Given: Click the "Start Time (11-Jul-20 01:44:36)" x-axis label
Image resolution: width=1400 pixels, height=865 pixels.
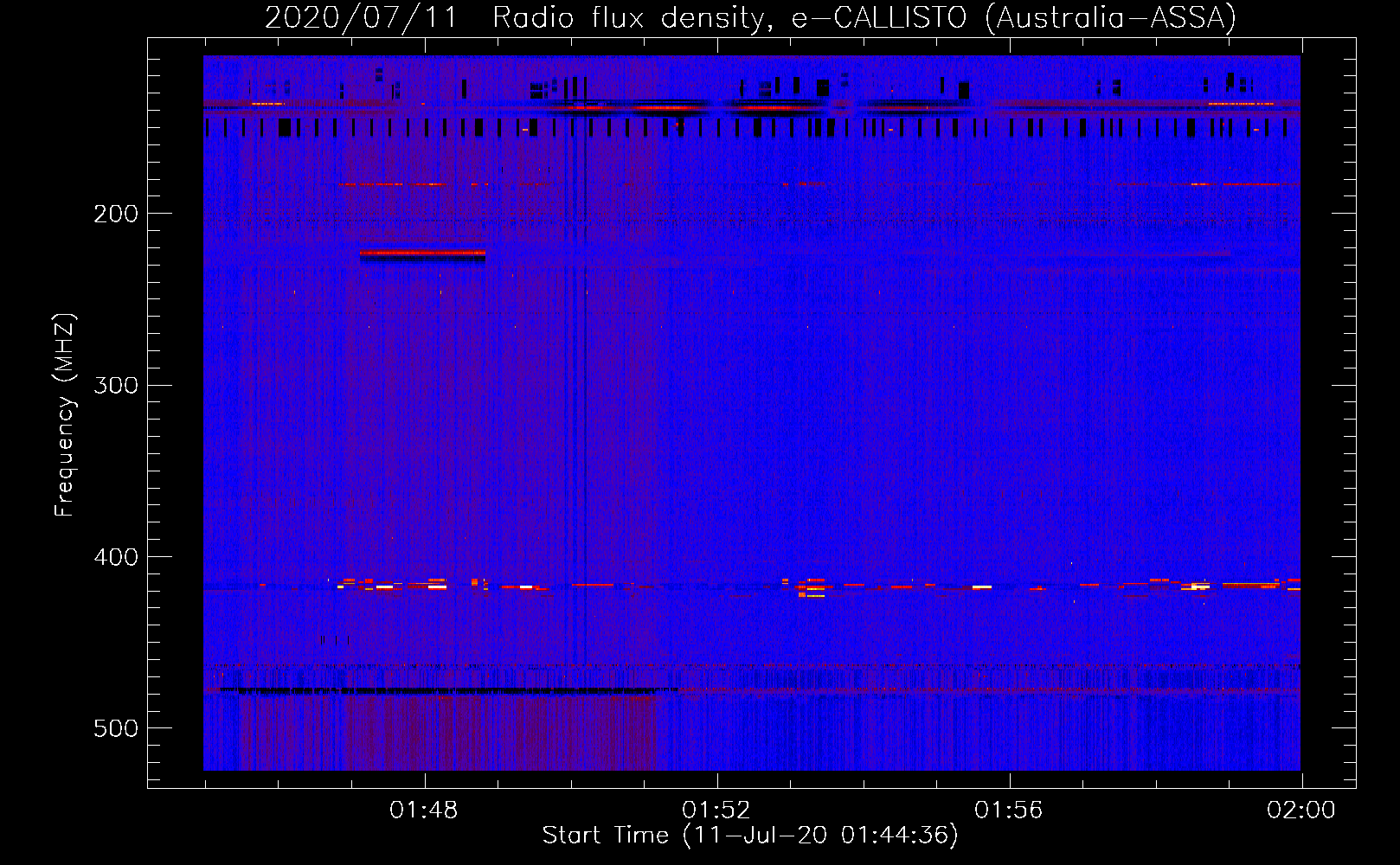Looking at the screenshot, I should pyautogui.click(x=750, y=836).
